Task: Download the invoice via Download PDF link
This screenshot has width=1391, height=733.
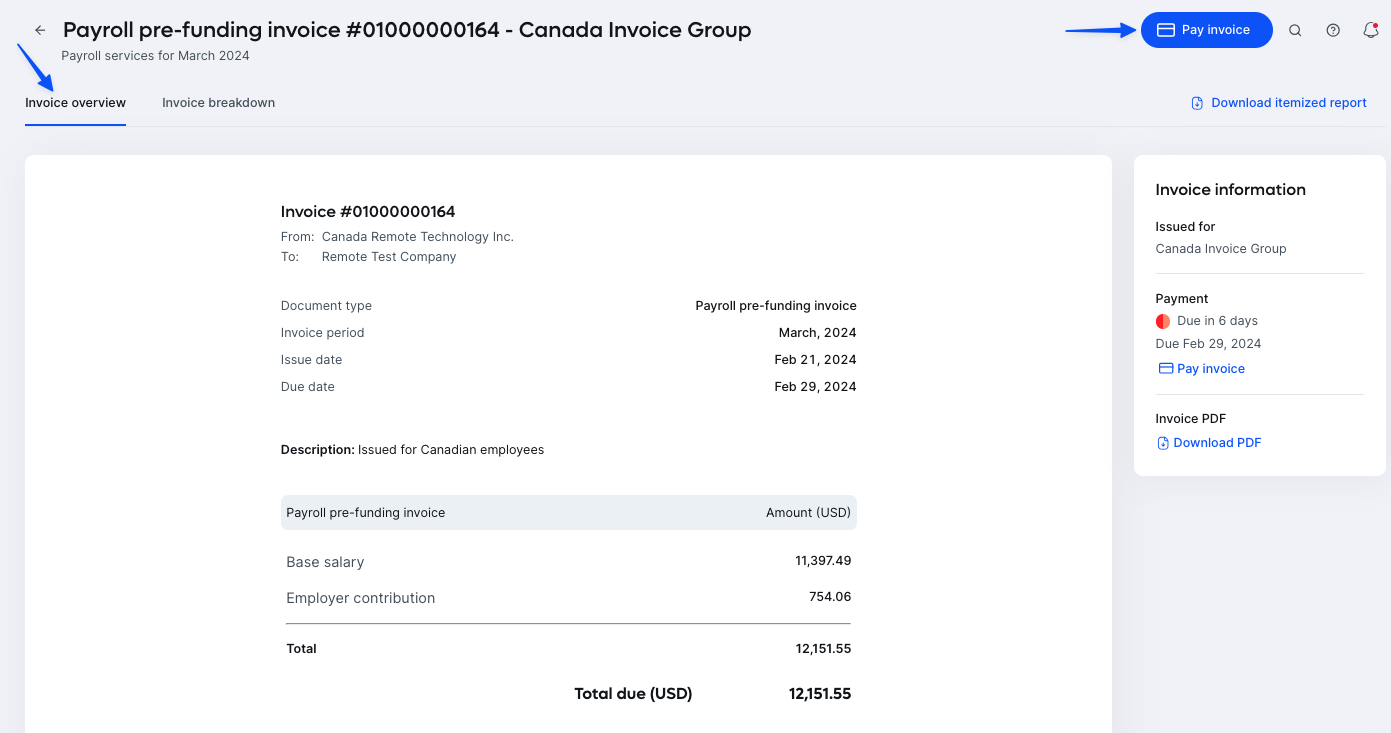Action: [1217, 442]
